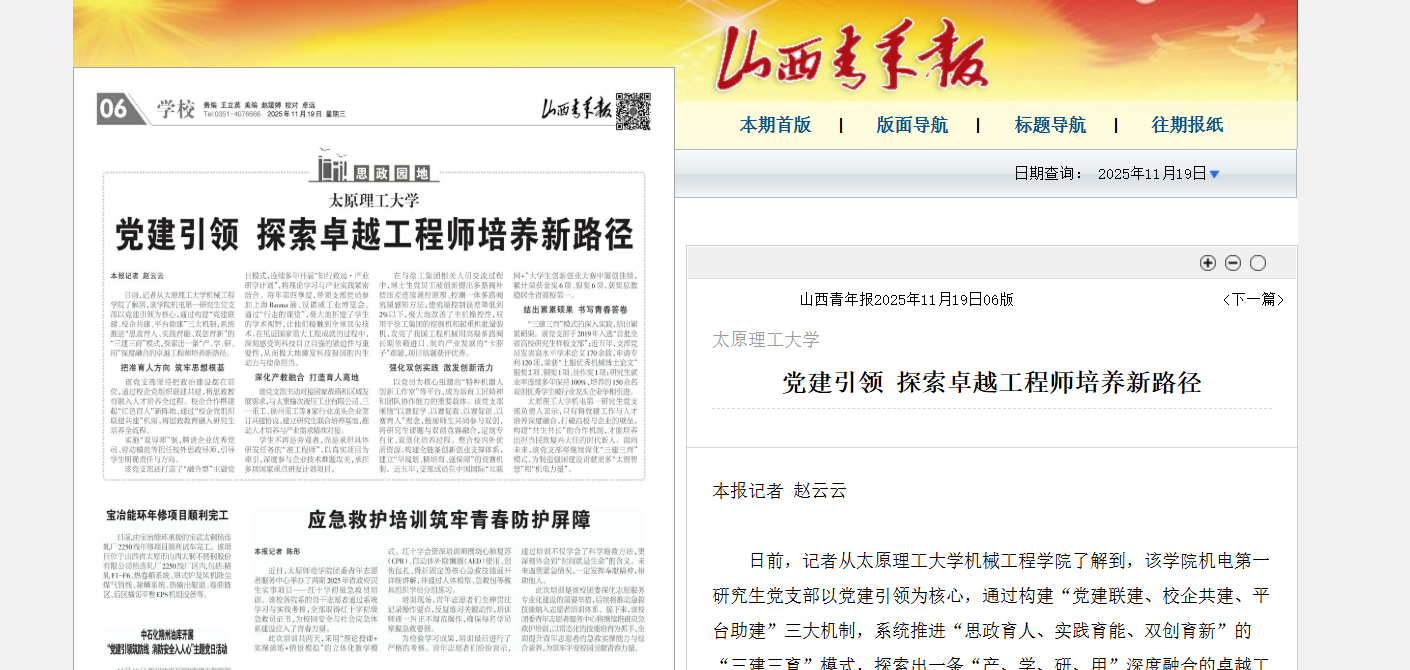Open 往期报纸 past issues
Screen dimensions: 1410x670
[1187, 125]
